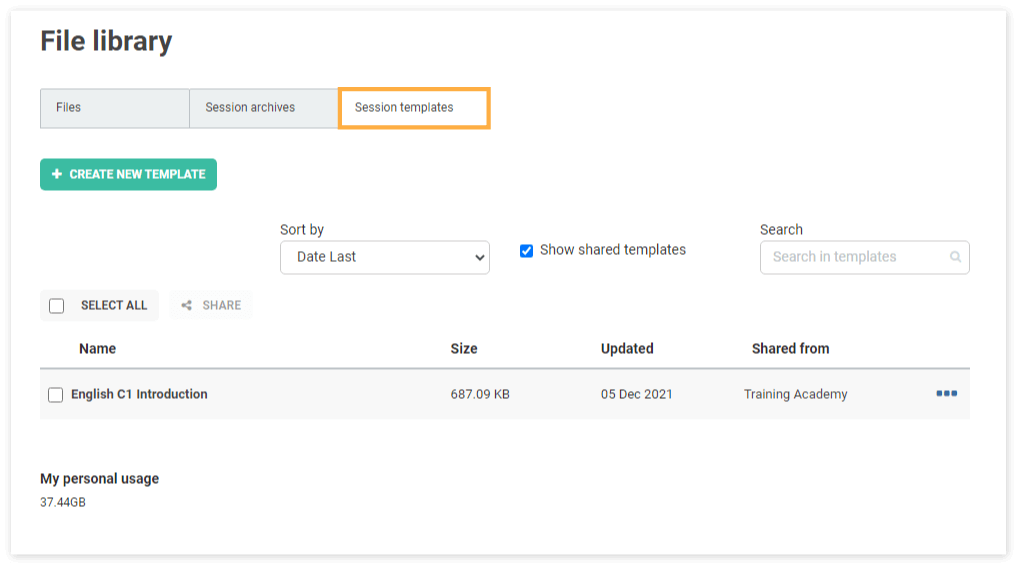
Task: Open the three-dots menu for English C1 Introduction
Action: (946, 393)
